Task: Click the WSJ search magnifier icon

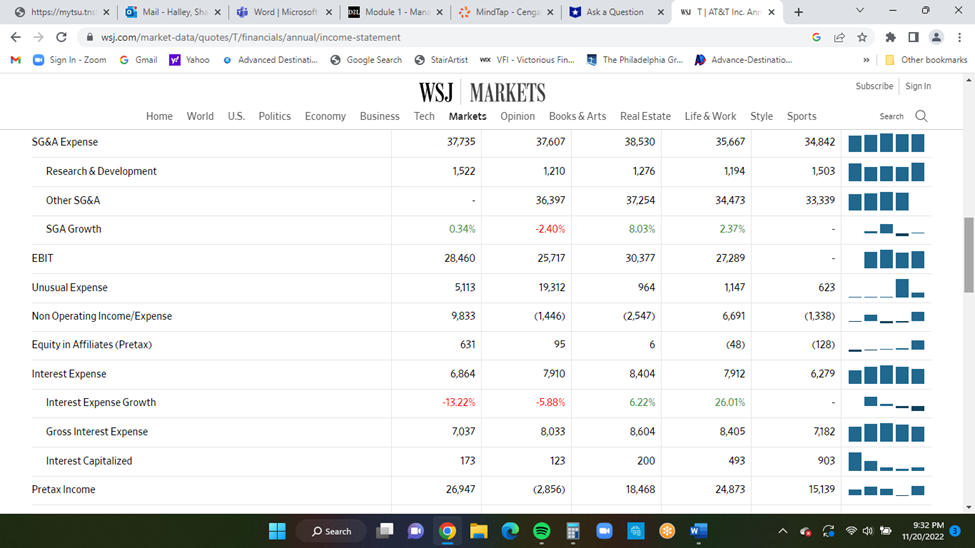Action: tap(922, 116)
